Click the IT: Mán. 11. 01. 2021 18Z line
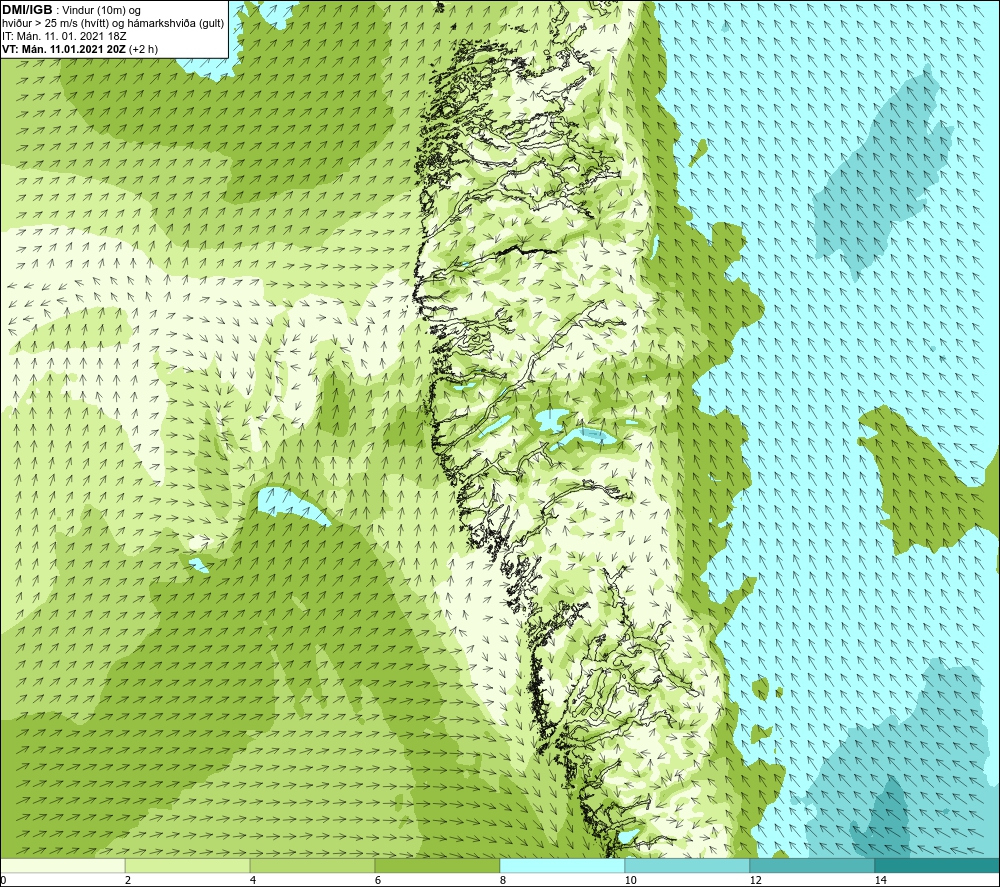1000x887 pixels. (x=64, y=36)
